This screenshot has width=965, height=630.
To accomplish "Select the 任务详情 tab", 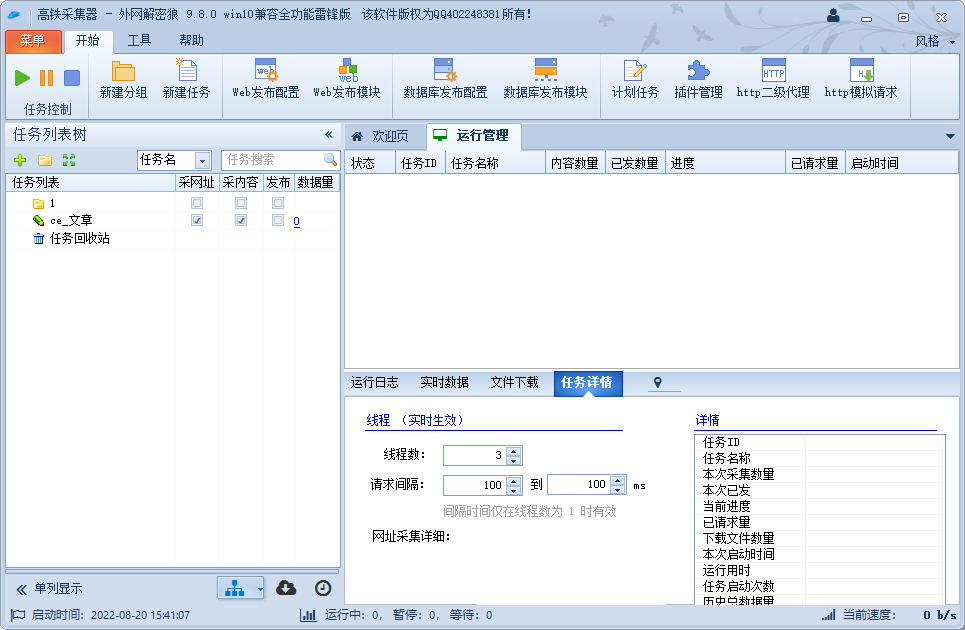I will 588,383.
